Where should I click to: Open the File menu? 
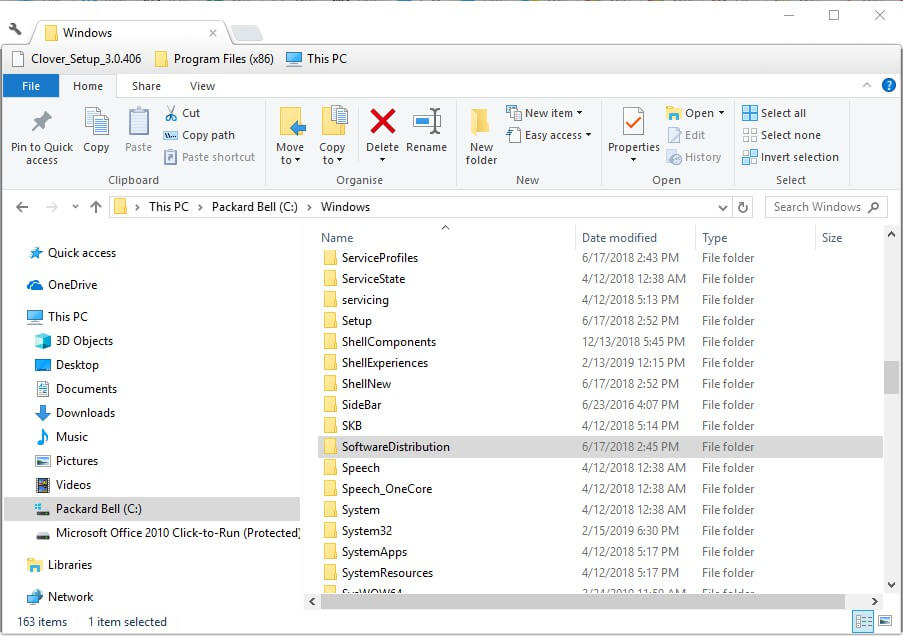pyautogui.click(x=31, y=86)
